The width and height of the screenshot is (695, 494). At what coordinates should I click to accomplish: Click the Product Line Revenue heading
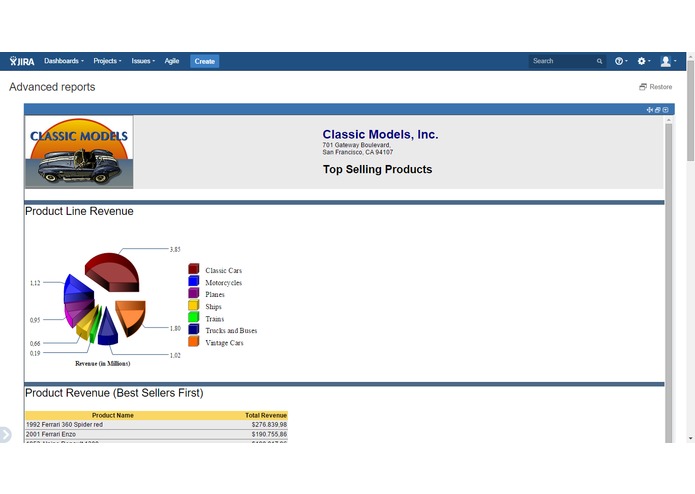pos(79,211)
